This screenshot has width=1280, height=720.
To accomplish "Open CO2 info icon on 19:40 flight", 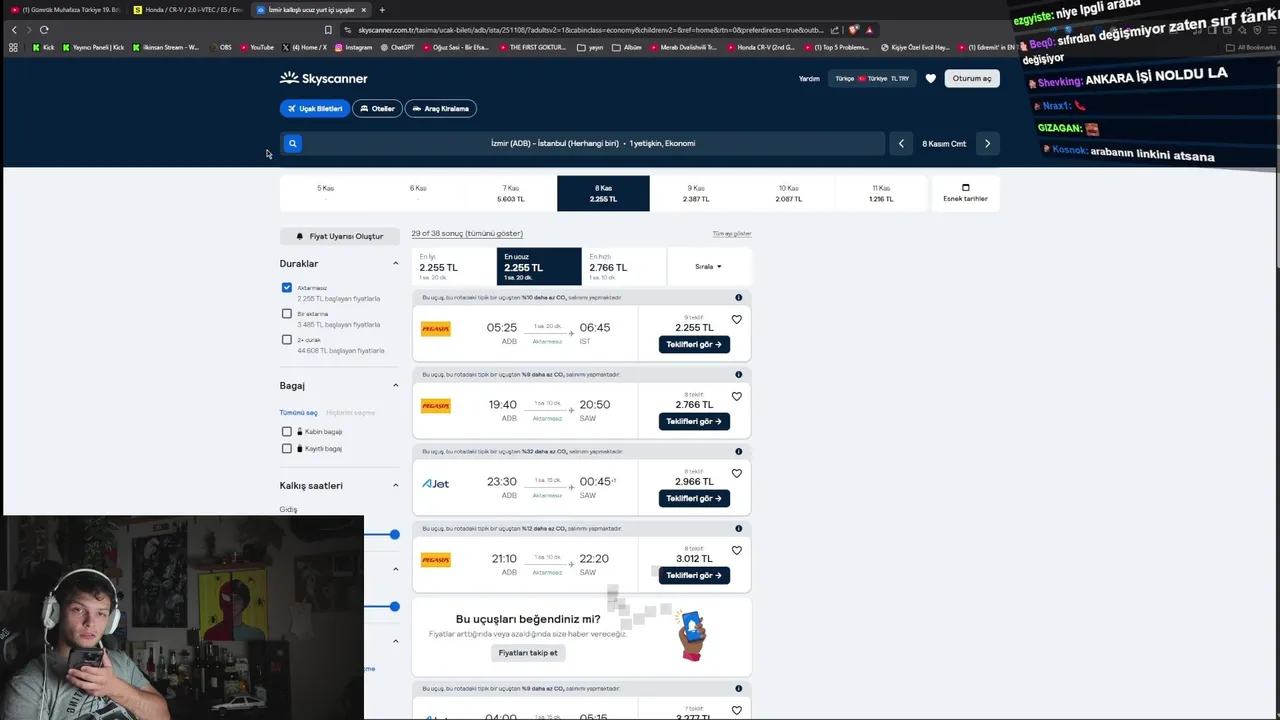I will tap(739, 374).
